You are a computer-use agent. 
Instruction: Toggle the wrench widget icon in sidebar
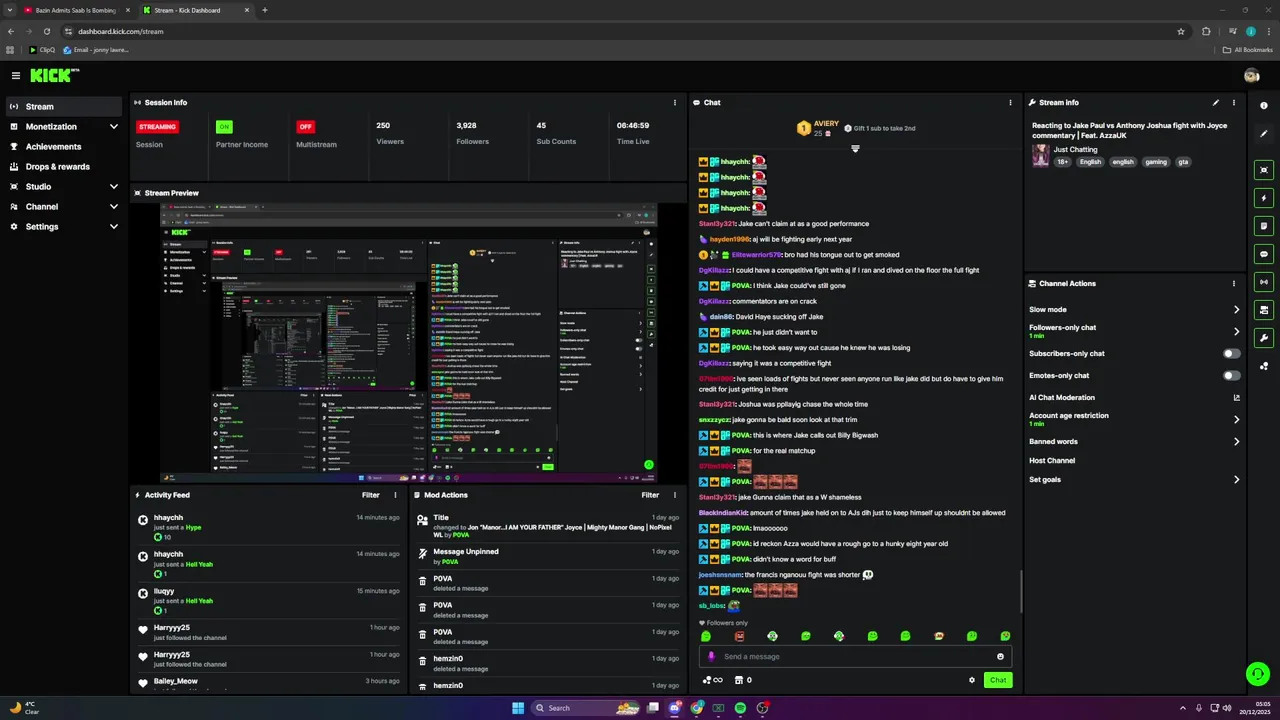coord(1264,338)
